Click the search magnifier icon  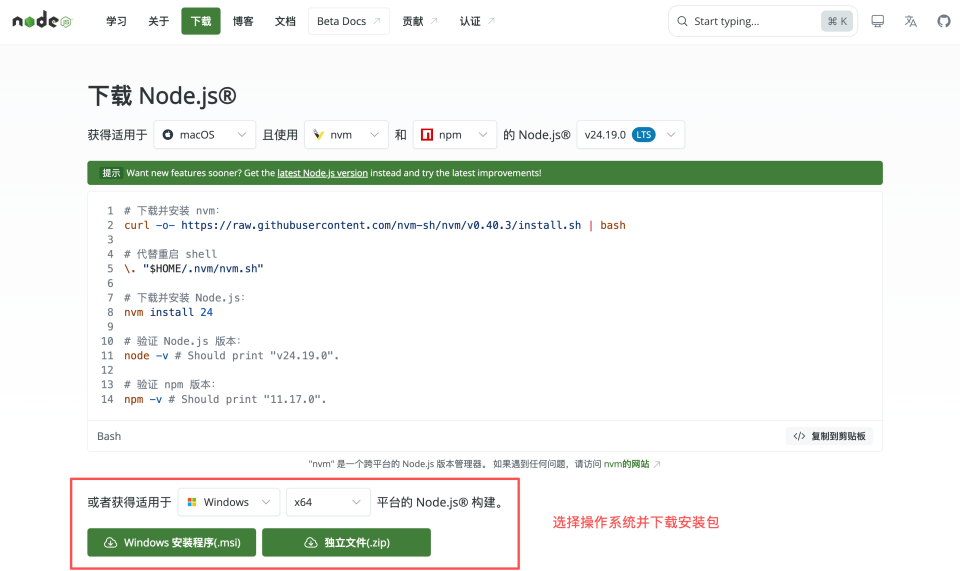pos(682,21)
